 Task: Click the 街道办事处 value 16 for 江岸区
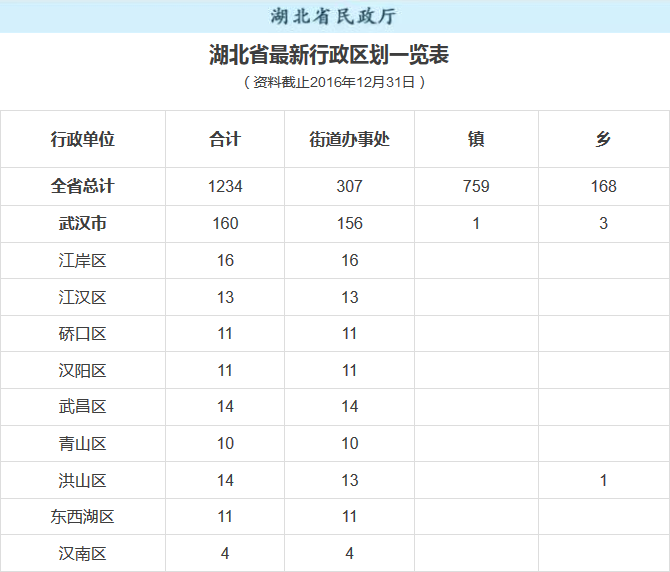(350, 261)
